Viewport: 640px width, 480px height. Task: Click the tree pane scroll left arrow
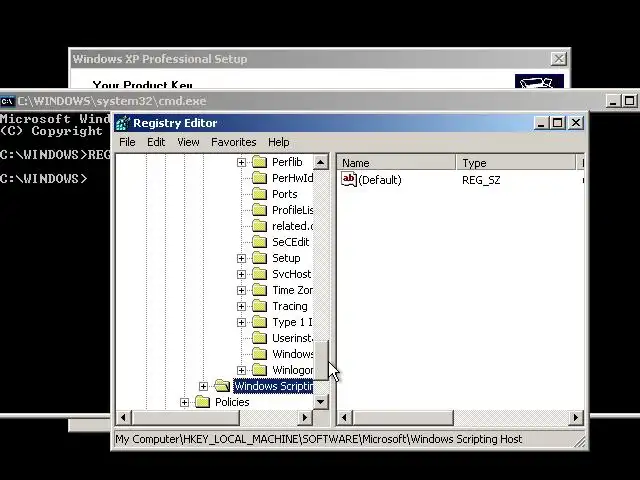[123, 417]
